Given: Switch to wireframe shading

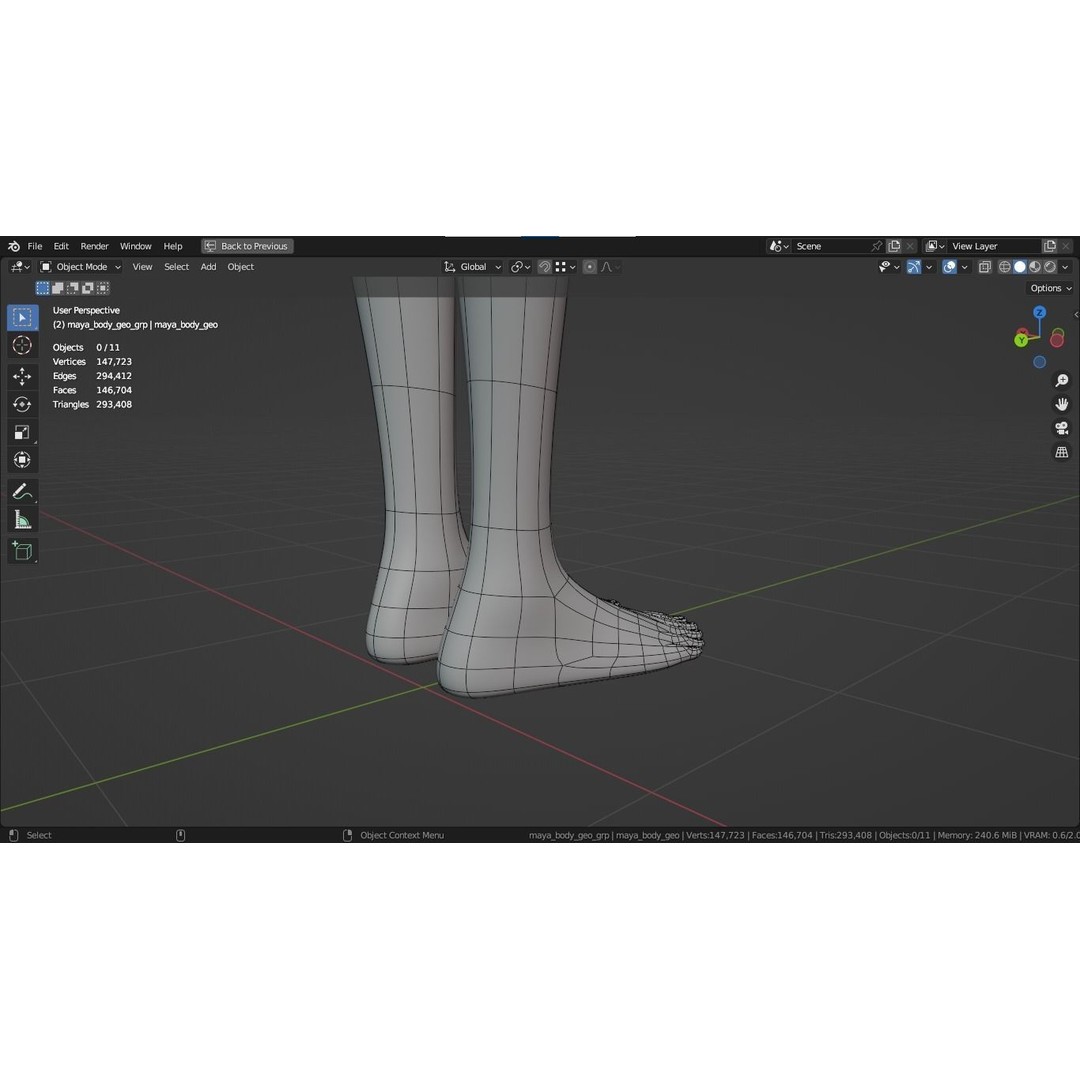Looking at the screenshot, I should (1005, 267).
